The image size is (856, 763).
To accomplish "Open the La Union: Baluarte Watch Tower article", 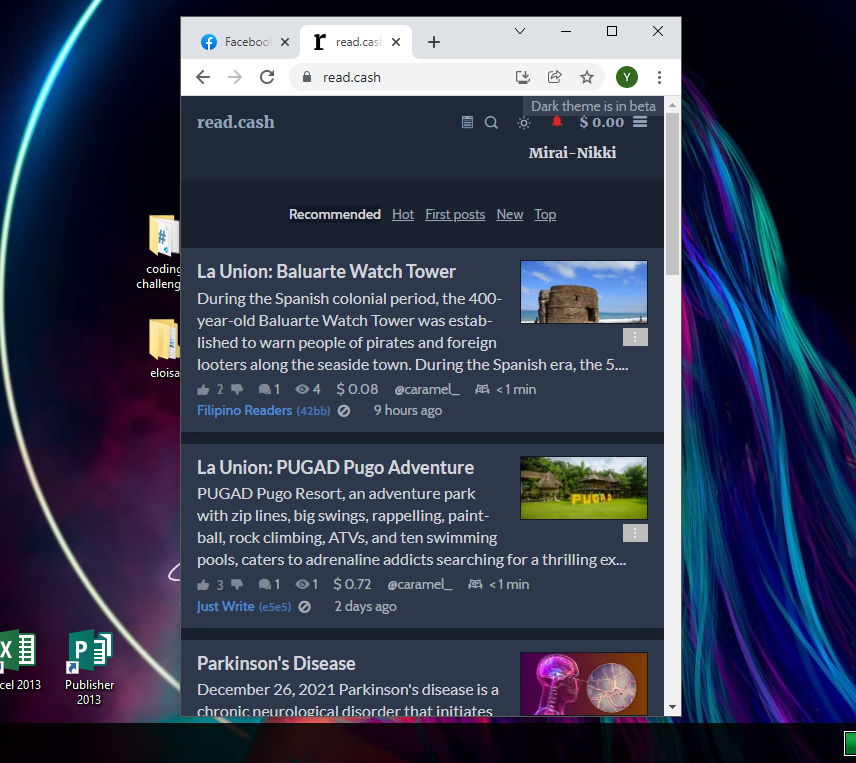I will [326, 272].
